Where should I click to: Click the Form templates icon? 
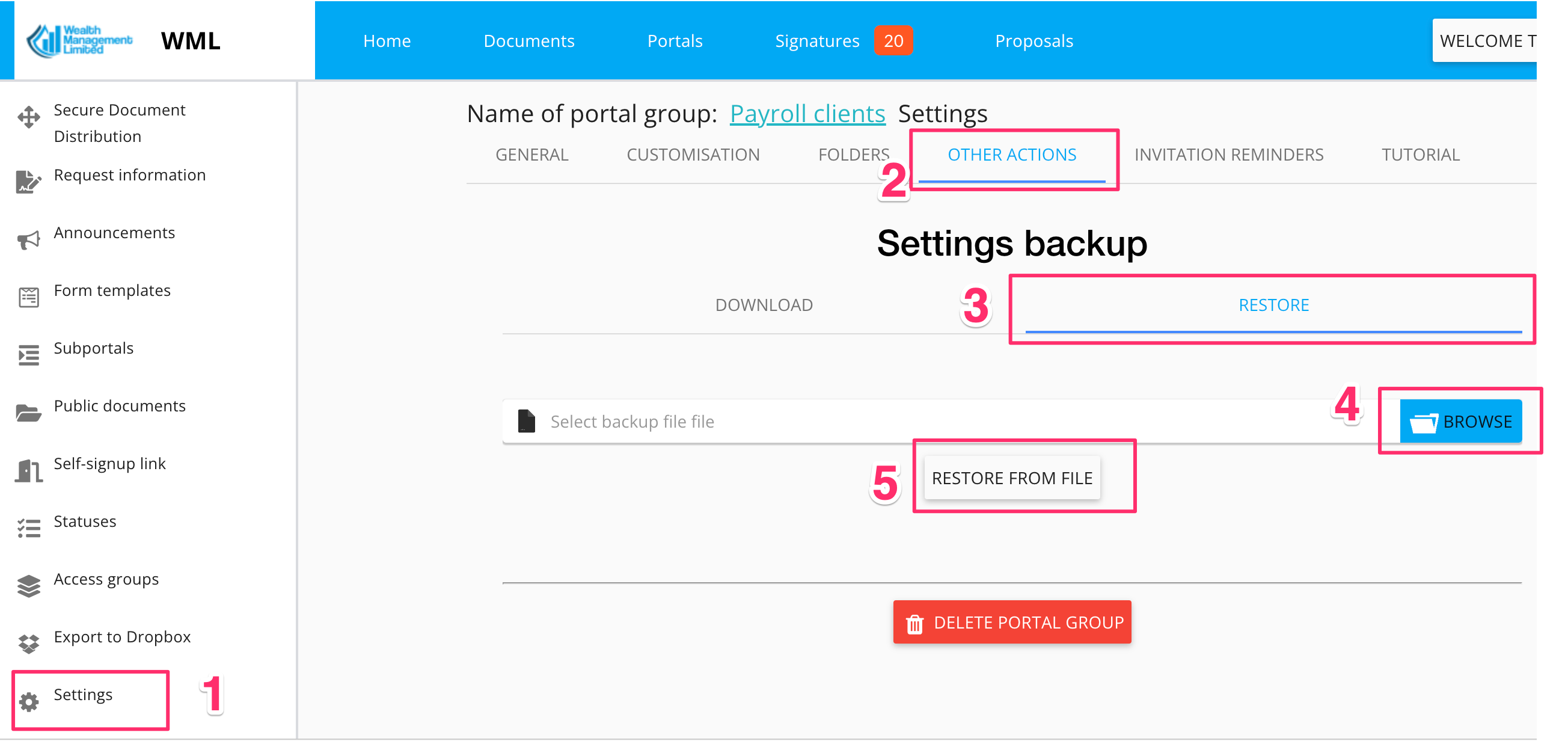(x=29, y=297)
